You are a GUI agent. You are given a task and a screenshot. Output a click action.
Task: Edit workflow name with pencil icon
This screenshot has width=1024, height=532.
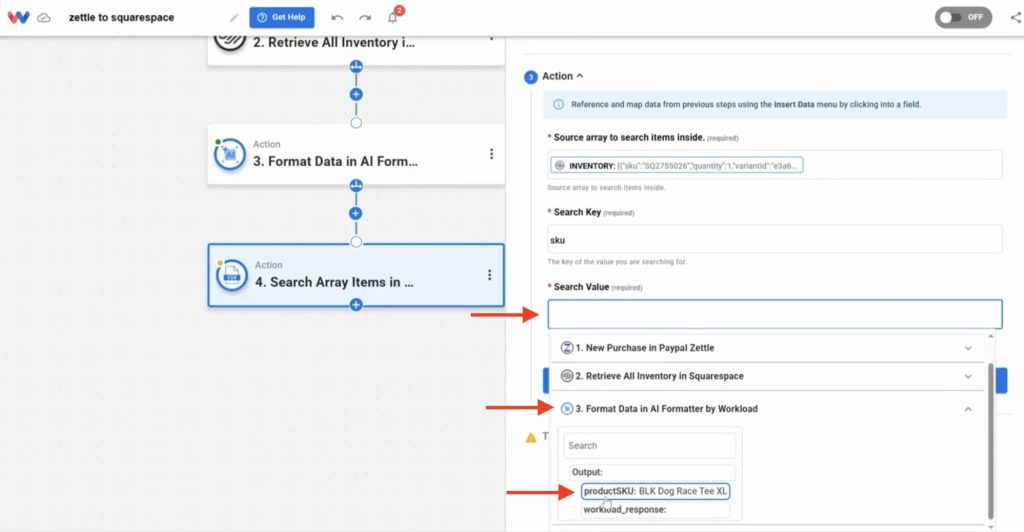[x=234, y=18]
